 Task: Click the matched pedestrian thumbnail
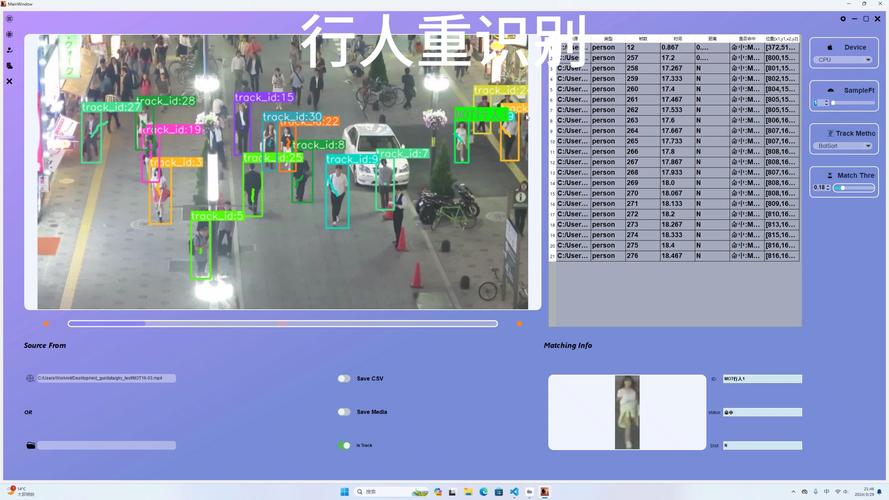[627, 412]
